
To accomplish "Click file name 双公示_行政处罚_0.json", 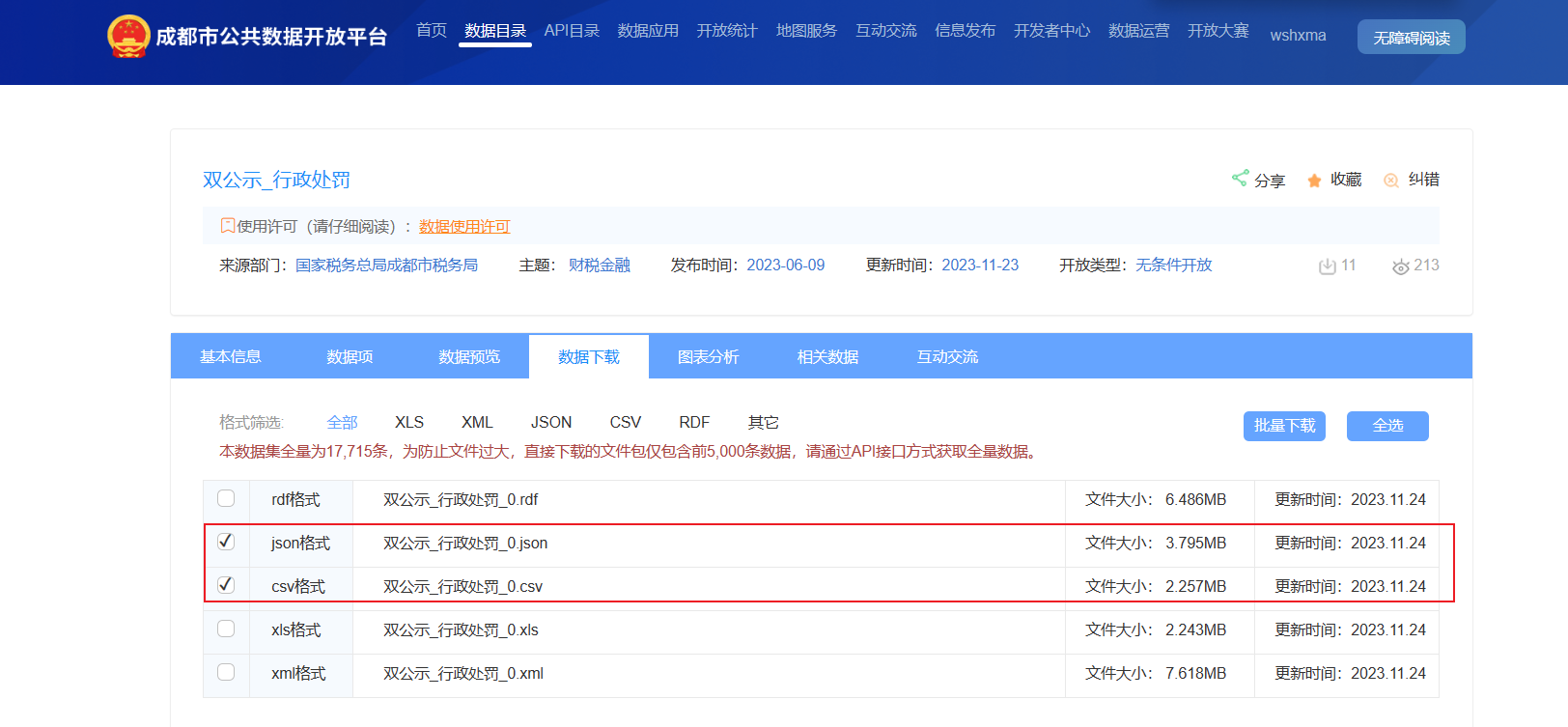I will coord(465,543).
